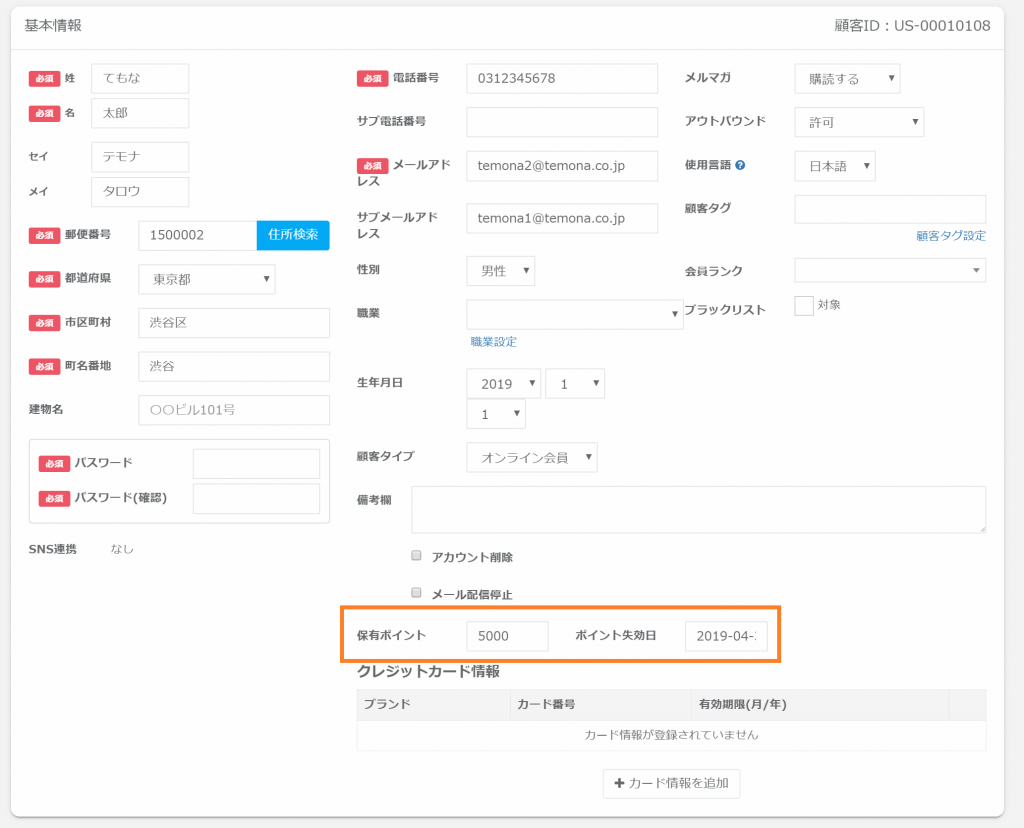This screenshot has height=828, width=1024.
Task: Click the help icon beside 使用言語
Action: point(740,165)
